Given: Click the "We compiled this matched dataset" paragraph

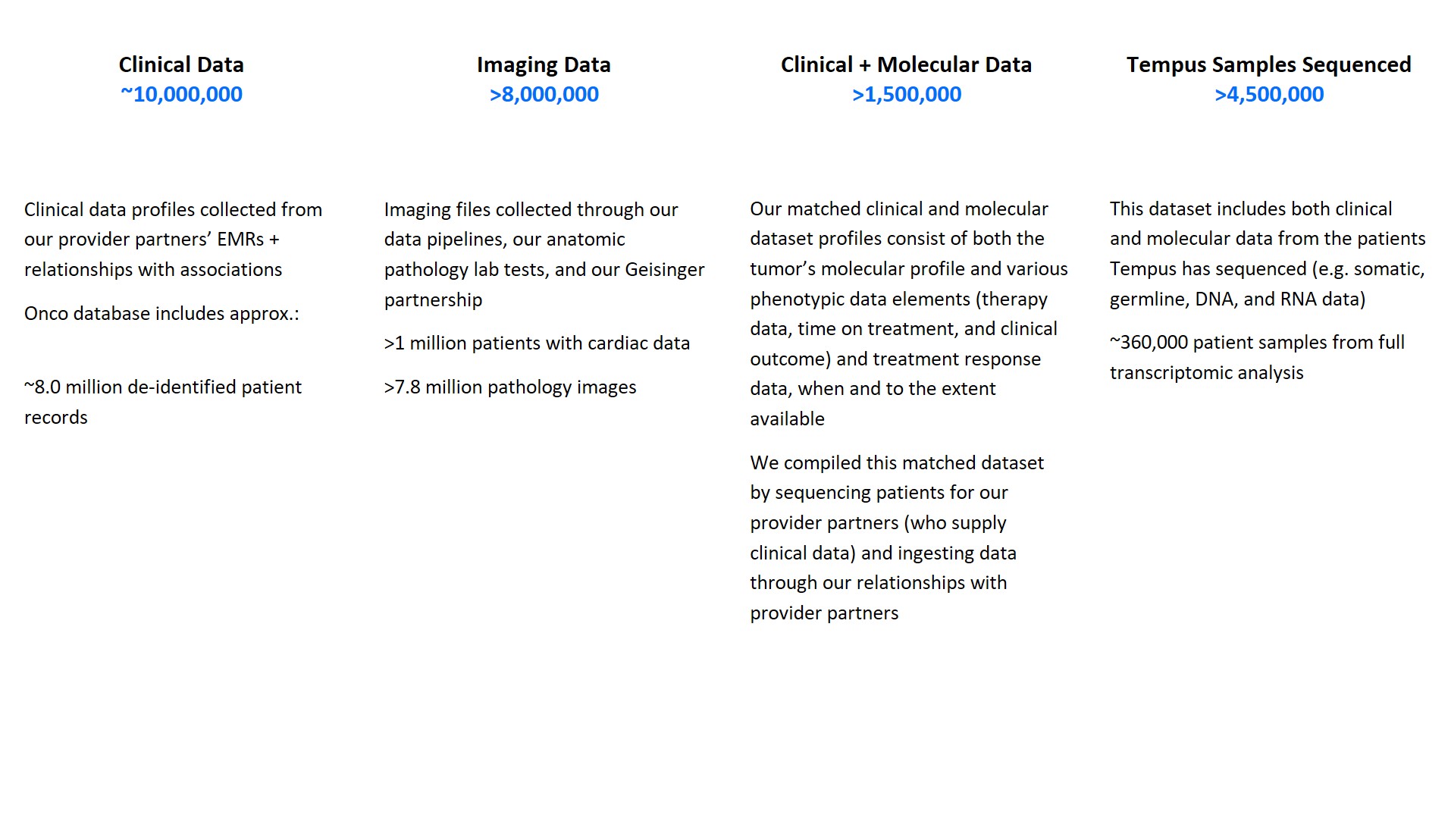Looking at the screenshot, I should point(896,538).
